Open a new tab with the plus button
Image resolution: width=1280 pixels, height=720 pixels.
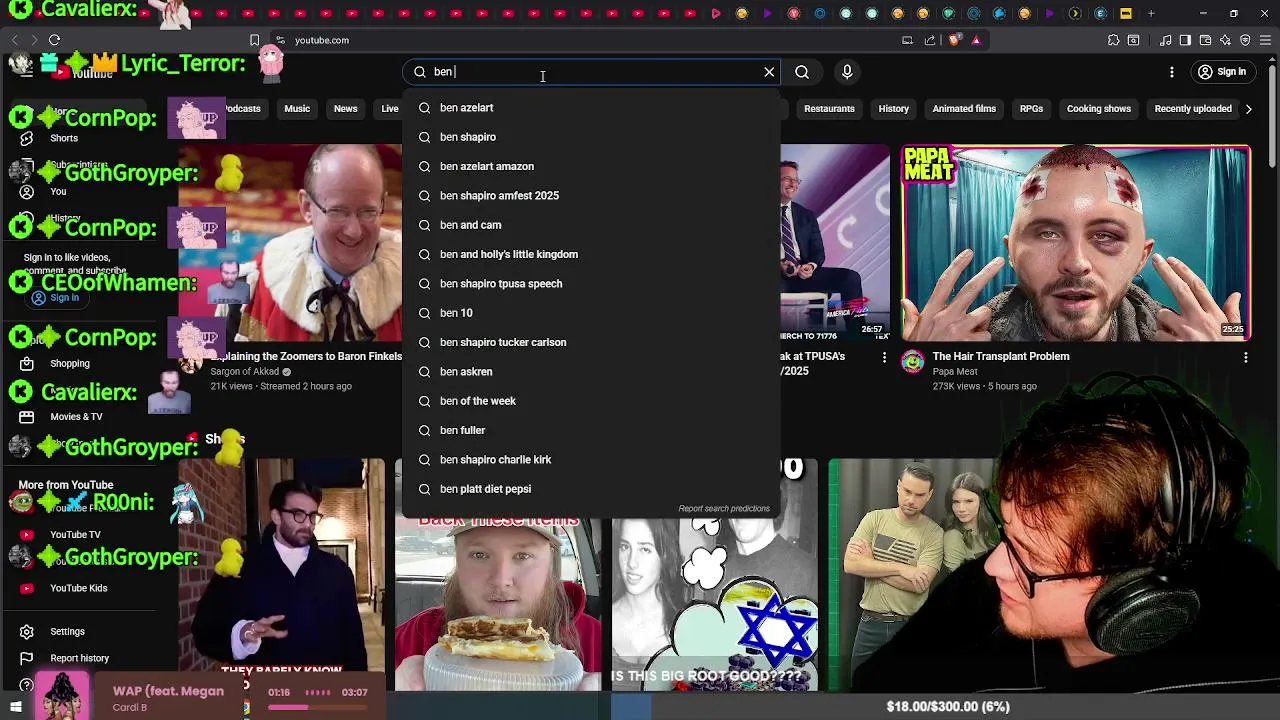click(x=1151, y=14)
